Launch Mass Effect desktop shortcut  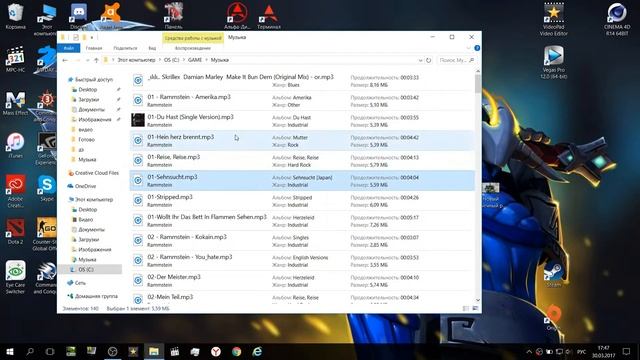[x=16, y=103]
